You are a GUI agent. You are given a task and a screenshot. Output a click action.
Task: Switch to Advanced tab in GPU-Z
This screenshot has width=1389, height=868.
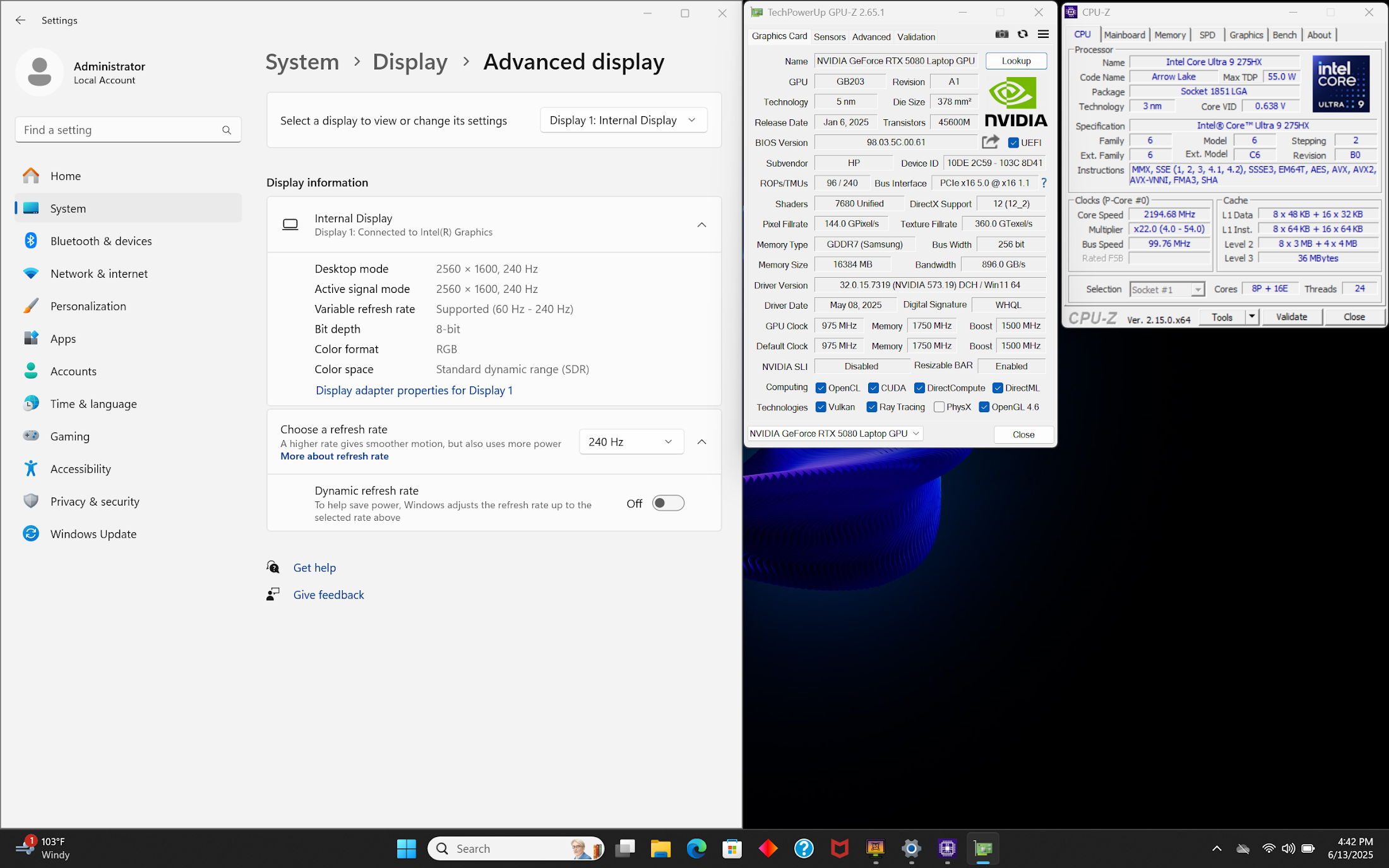pos(871,37)
